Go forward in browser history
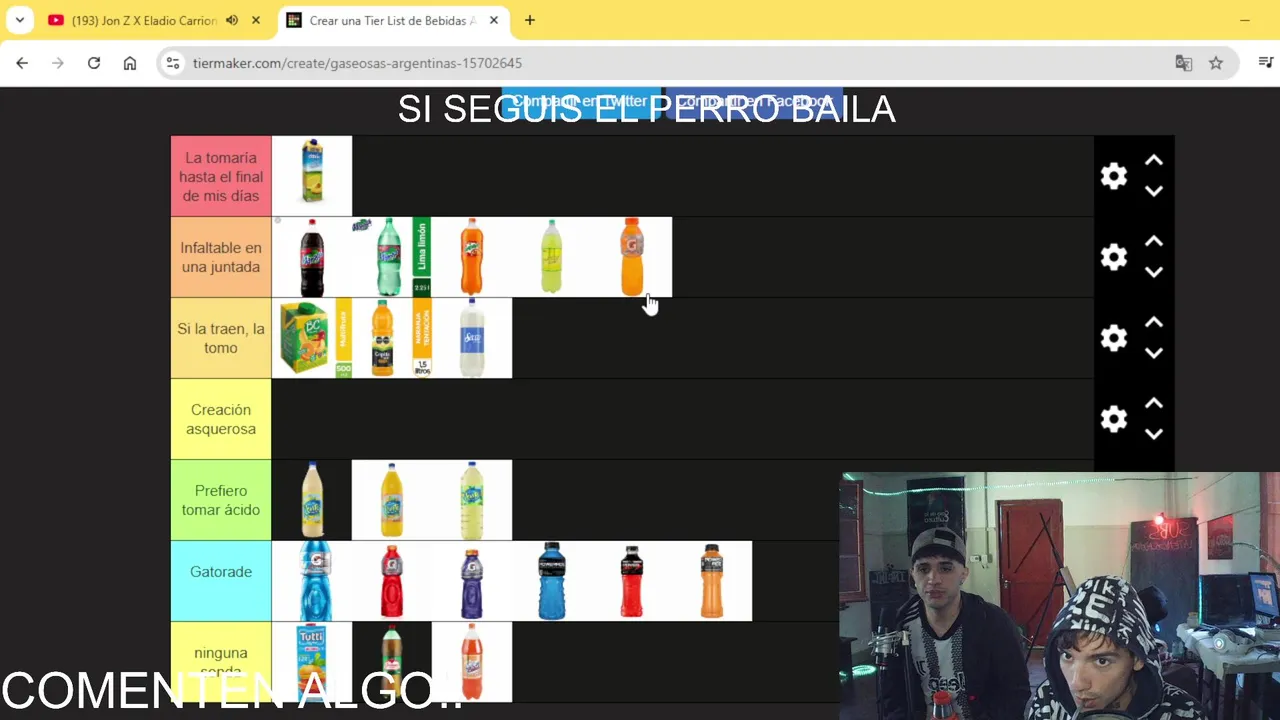This screenshot has width=1280, height=720. pyautogui.click(x=58, y=63)
